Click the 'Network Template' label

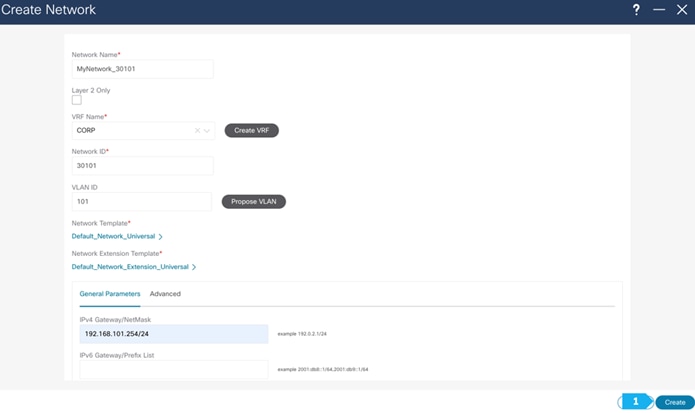point(100,223)
